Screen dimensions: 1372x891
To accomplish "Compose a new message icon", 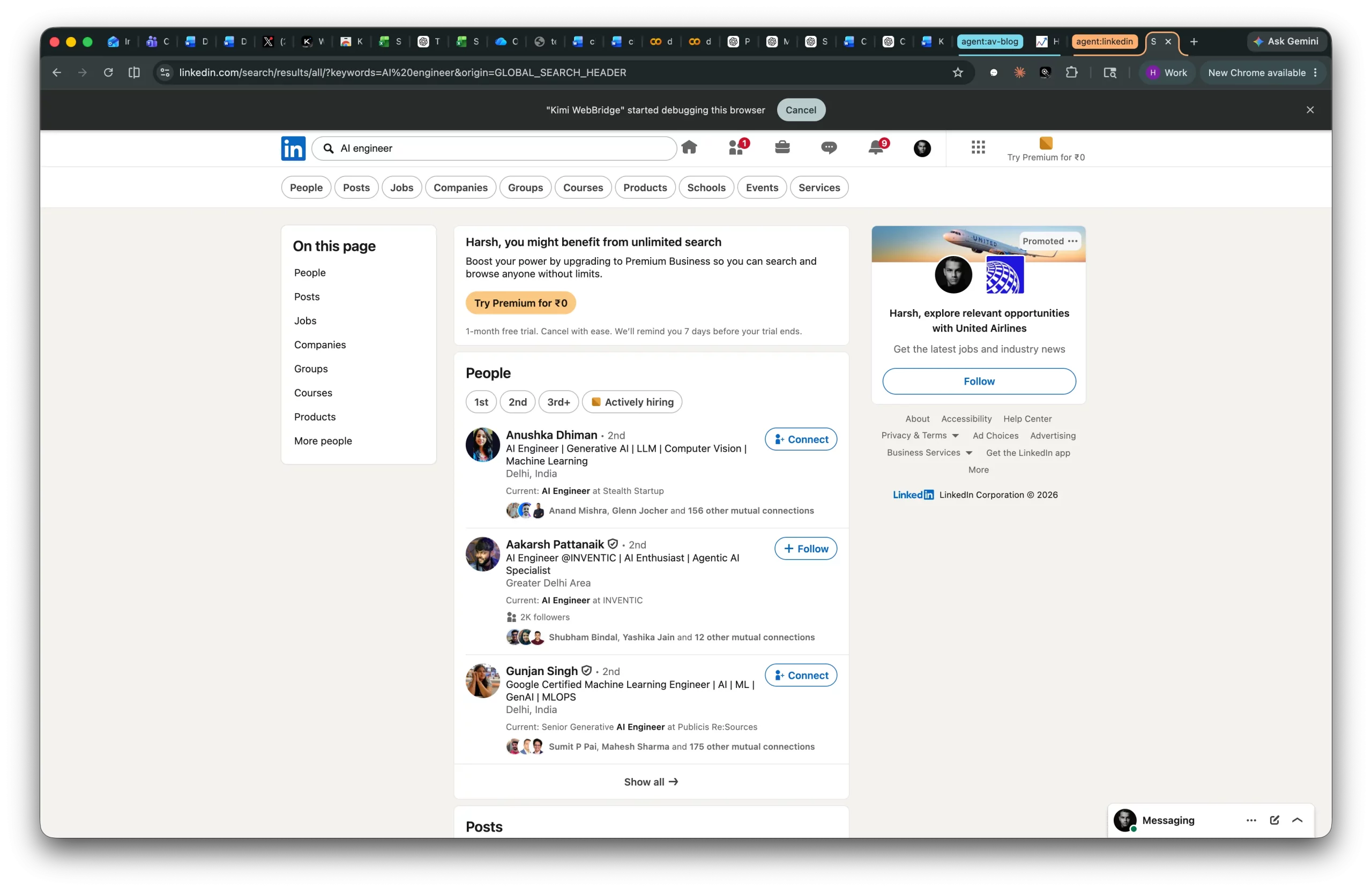I will [1274, 820].
